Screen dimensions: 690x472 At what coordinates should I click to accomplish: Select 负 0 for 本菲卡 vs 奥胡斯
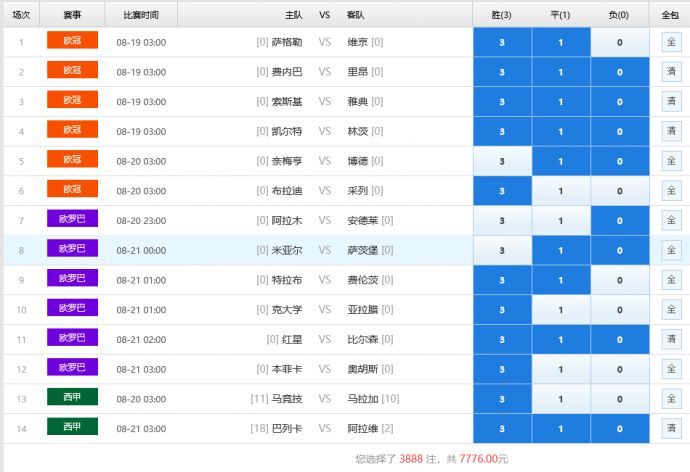click(x=620, y=369)
